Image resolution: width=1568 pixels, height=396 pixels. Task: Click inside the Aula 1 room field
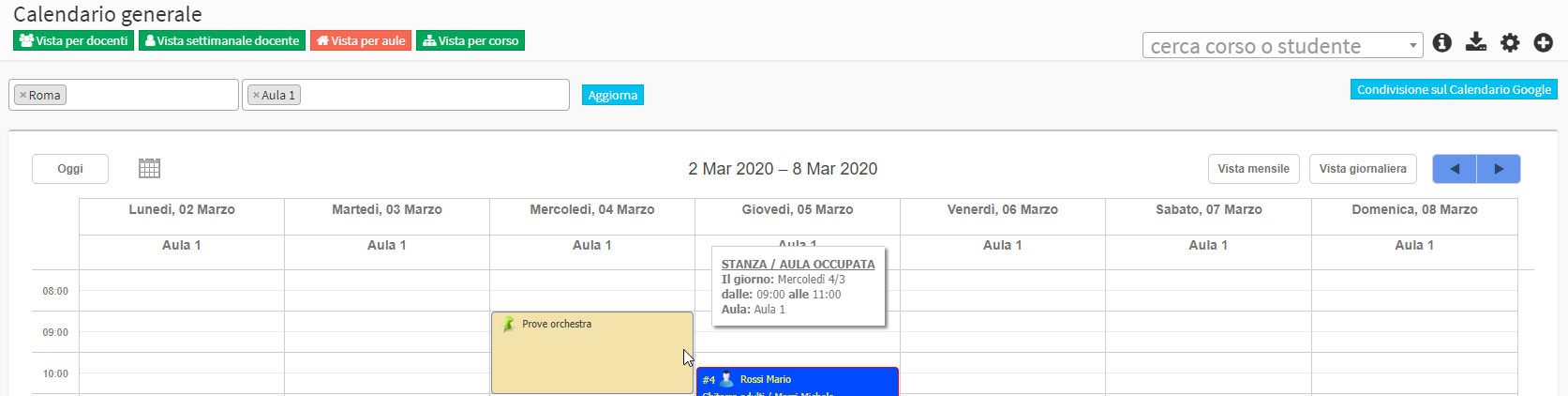(x=406, y=95)
